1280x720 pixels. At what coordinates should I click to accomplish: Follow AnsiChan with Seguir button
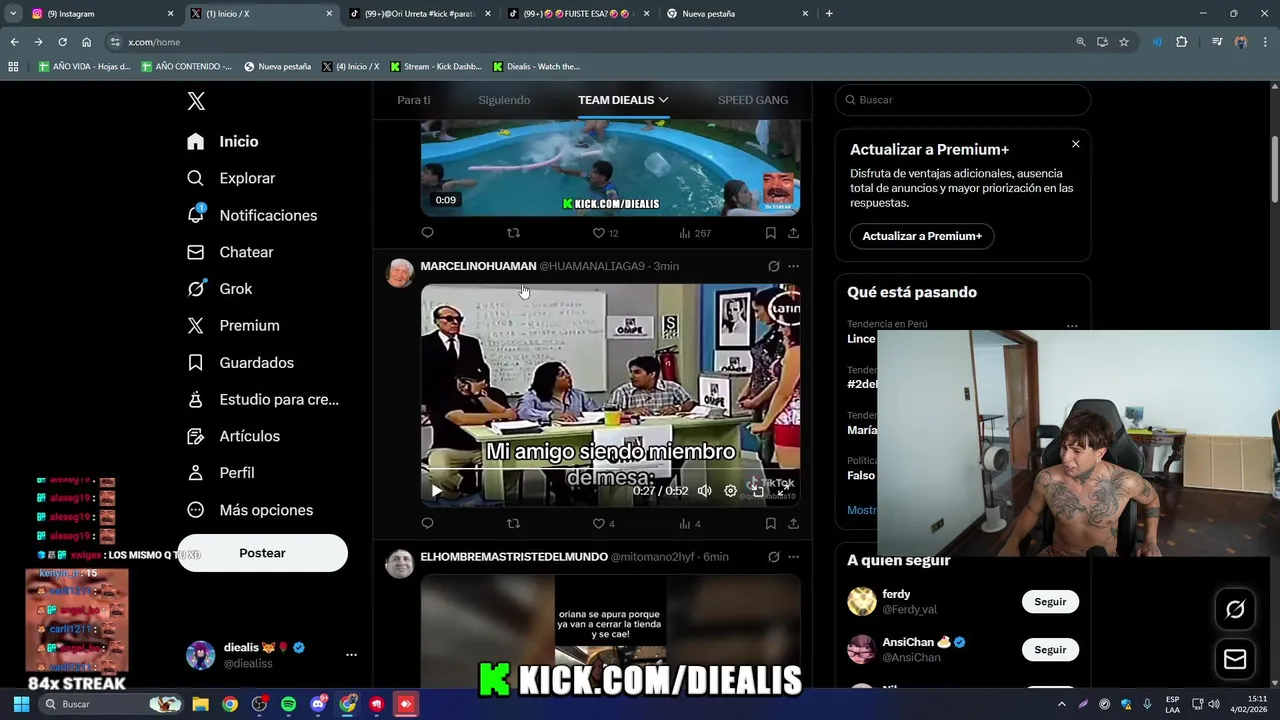pos(1050,650)
